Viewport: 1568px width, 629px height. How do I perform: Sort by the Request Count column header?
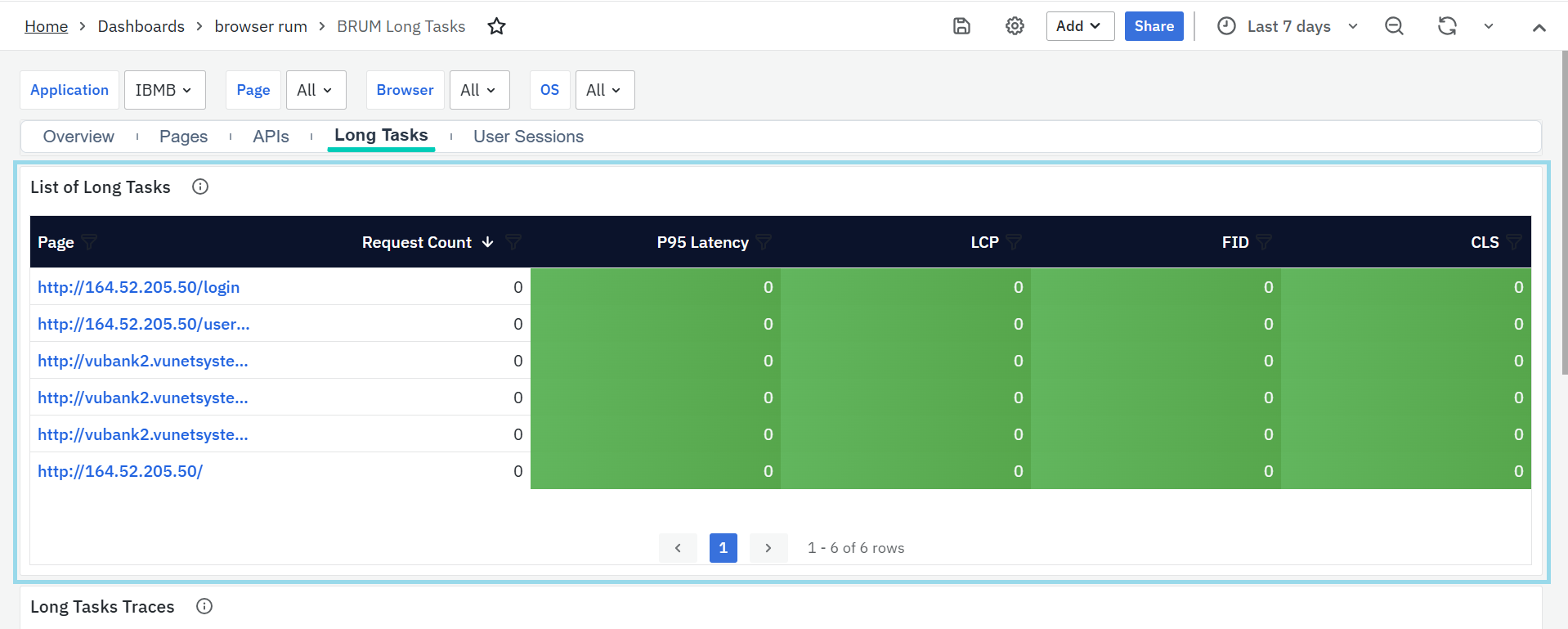tap(417, 242)
